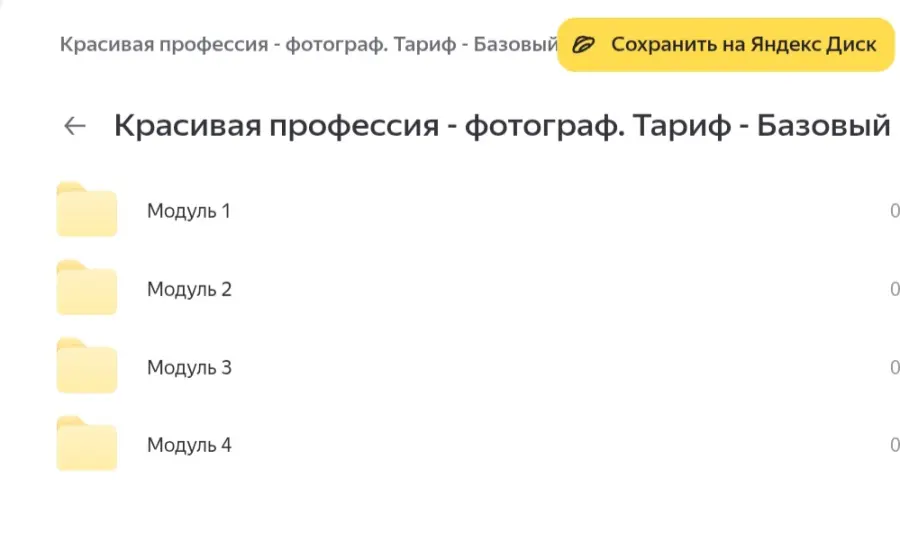900x550 pixels.
Task: Click the feather icon on the save button
Action: (x=584, y=45)
